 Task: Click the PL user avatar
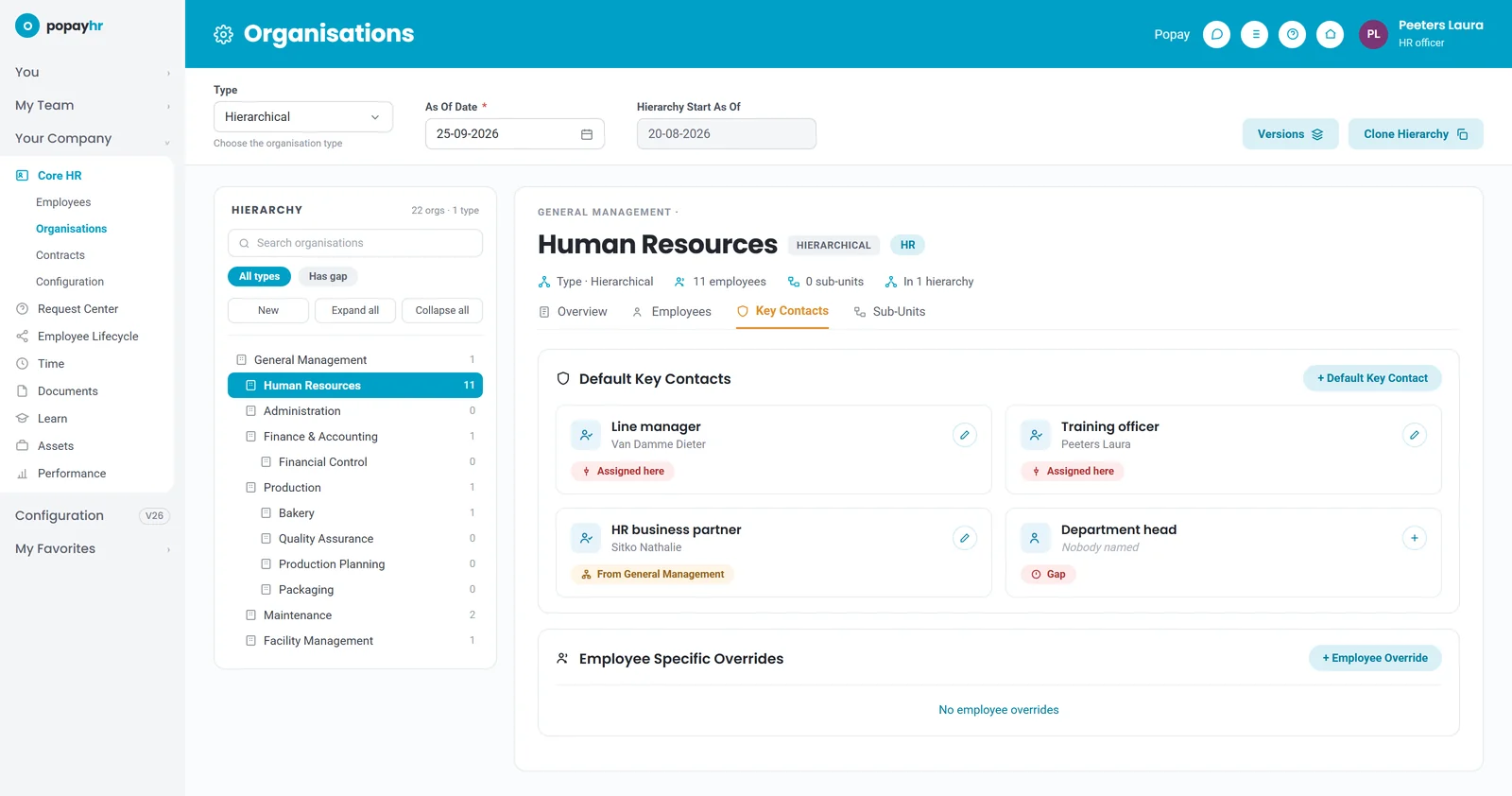pos(1373,34)
